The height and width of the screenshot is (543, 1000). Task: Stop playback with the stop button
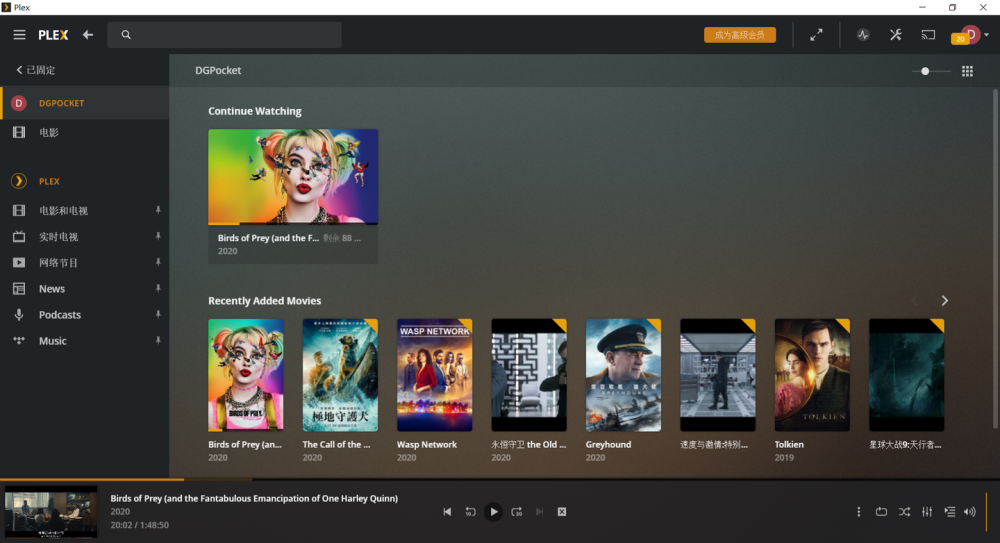click(x=562, y=512)
